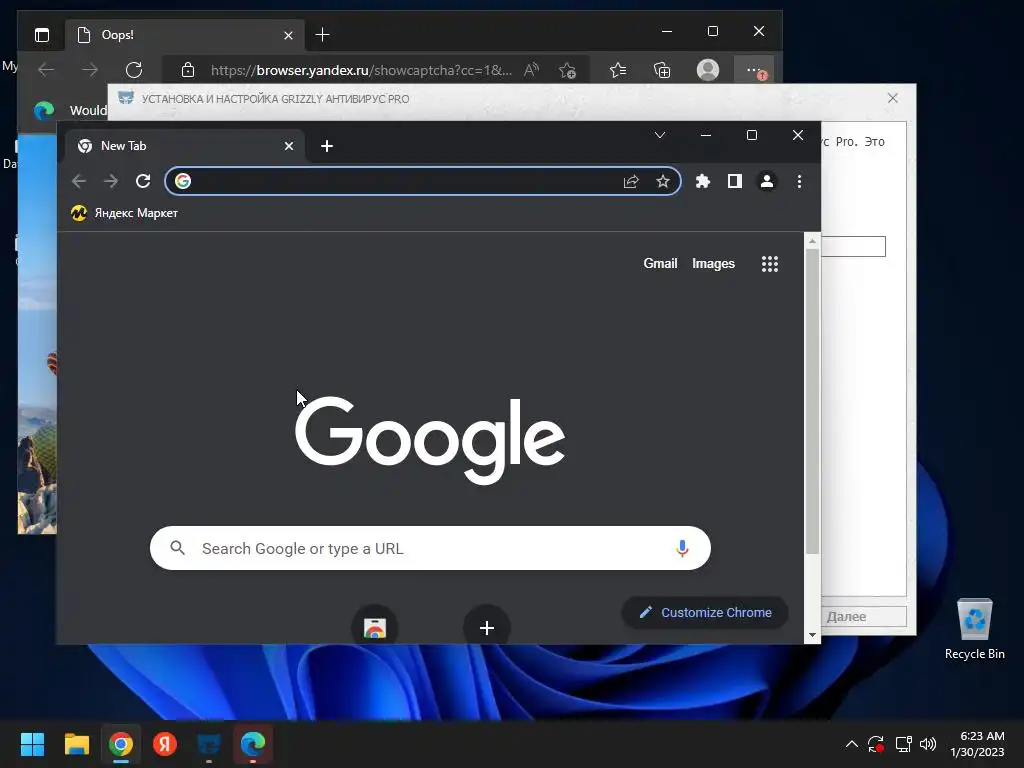Open Яндекс Маркет bookmark
This screenshot has height=768, width=1024.
(x=124, y=213)
